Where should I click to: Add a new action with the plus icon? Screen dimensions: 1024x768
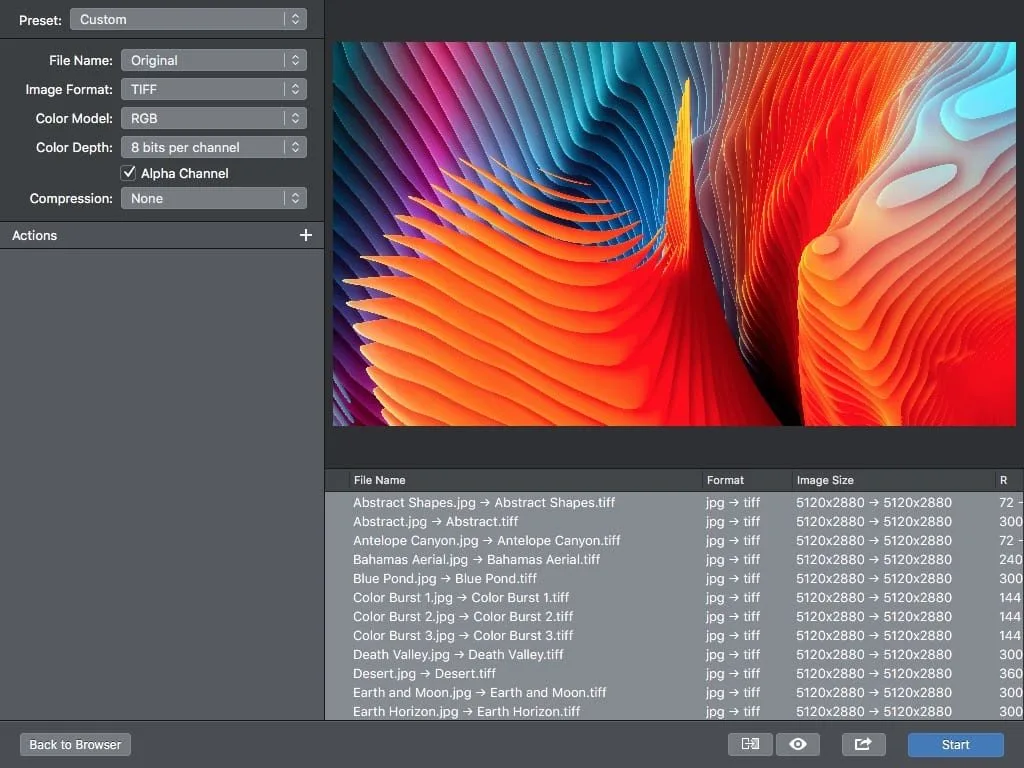(x=306, y=235)
